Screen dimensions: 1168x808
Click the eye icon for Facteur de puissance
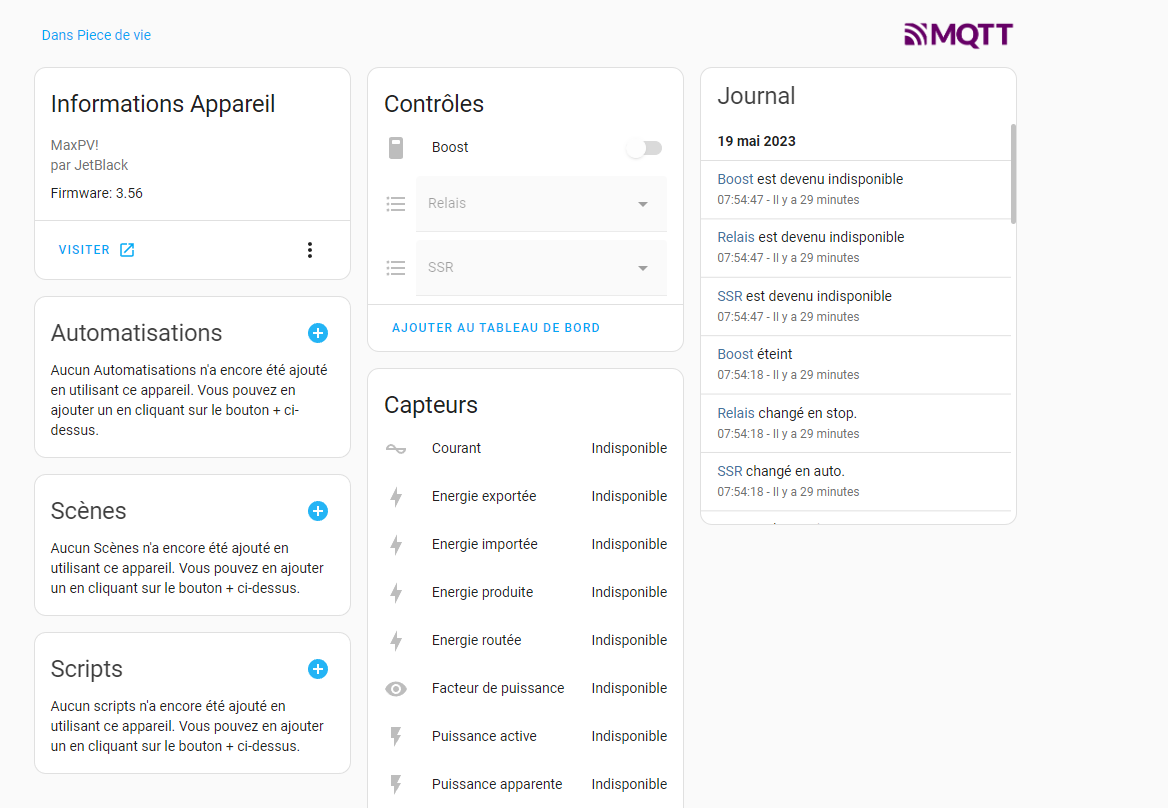[396, 689]
